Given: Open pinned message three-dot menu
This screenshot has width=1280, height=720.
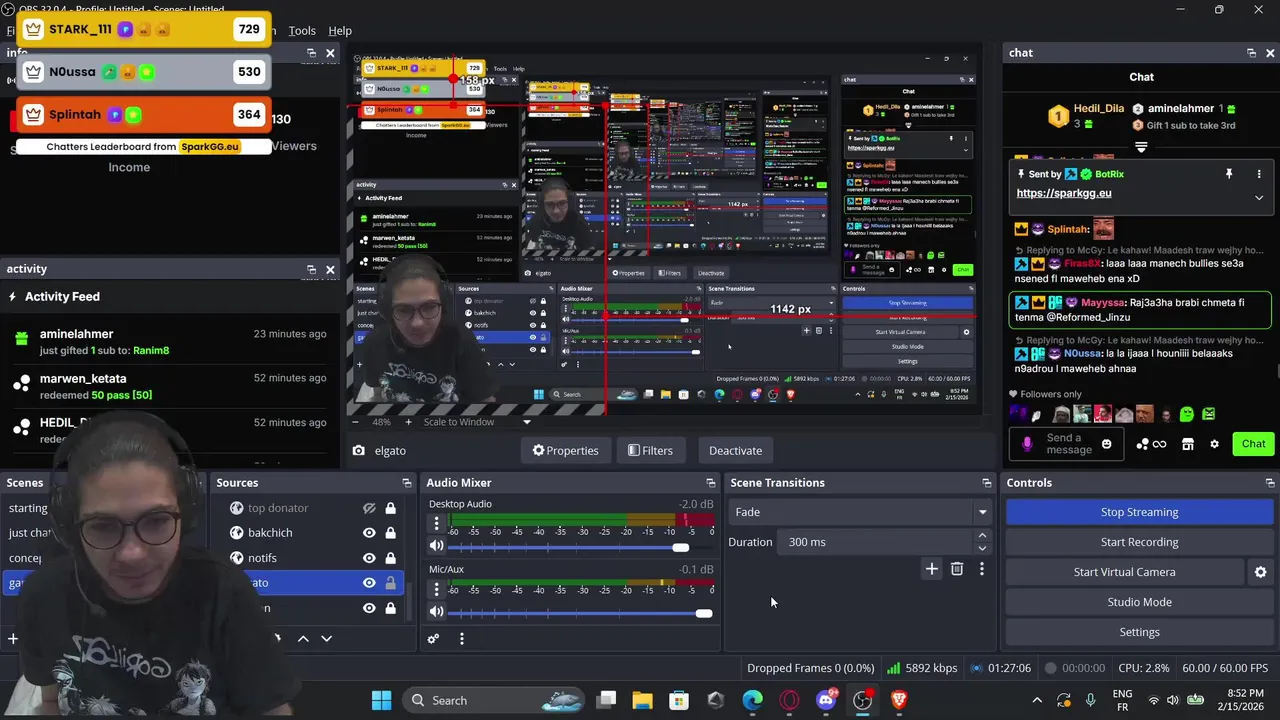Looking at the screenshot, I should click(1259, 174).
